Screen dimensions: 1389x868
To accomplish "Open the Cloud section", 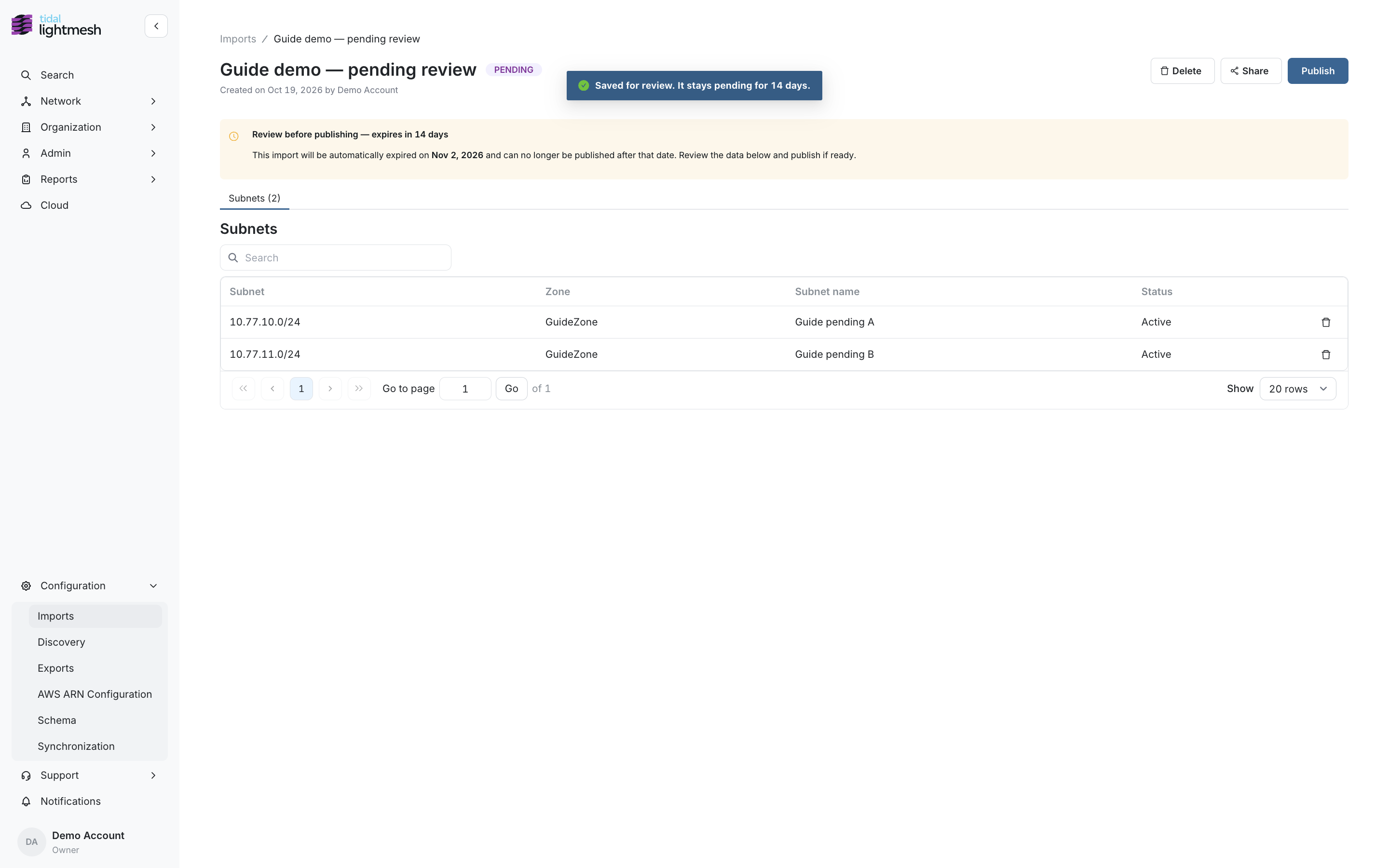I will click(x=89, y=205).
